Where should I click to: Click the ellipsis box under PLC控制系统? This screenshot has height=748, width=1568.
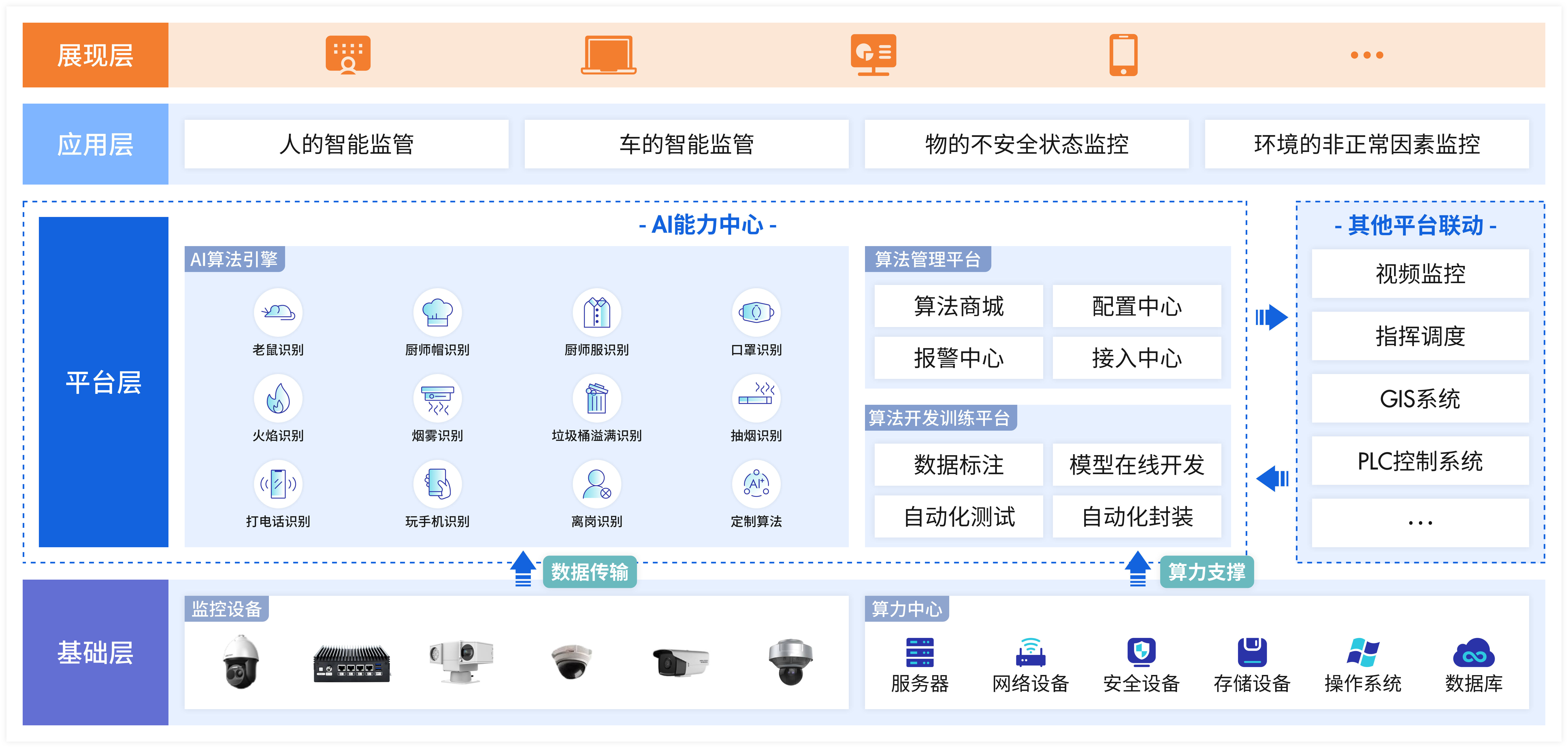point(1420,523)
